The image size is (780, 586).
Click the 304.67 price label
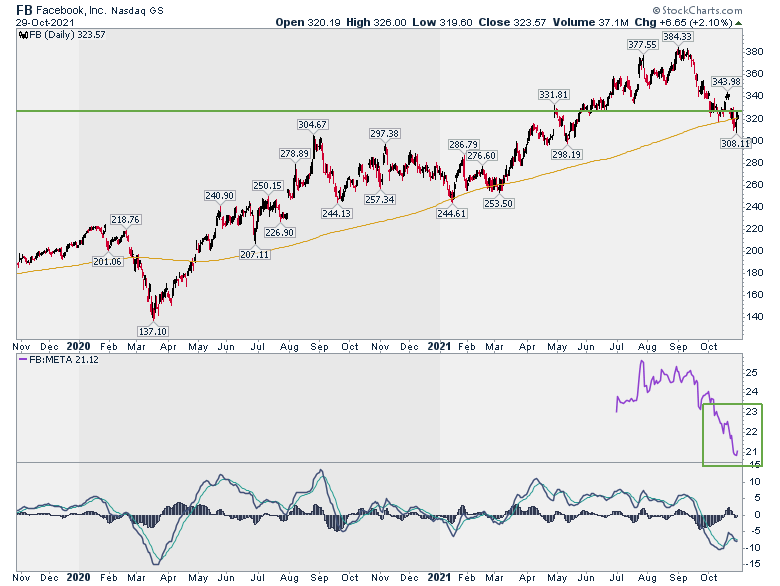pos(312,124)
